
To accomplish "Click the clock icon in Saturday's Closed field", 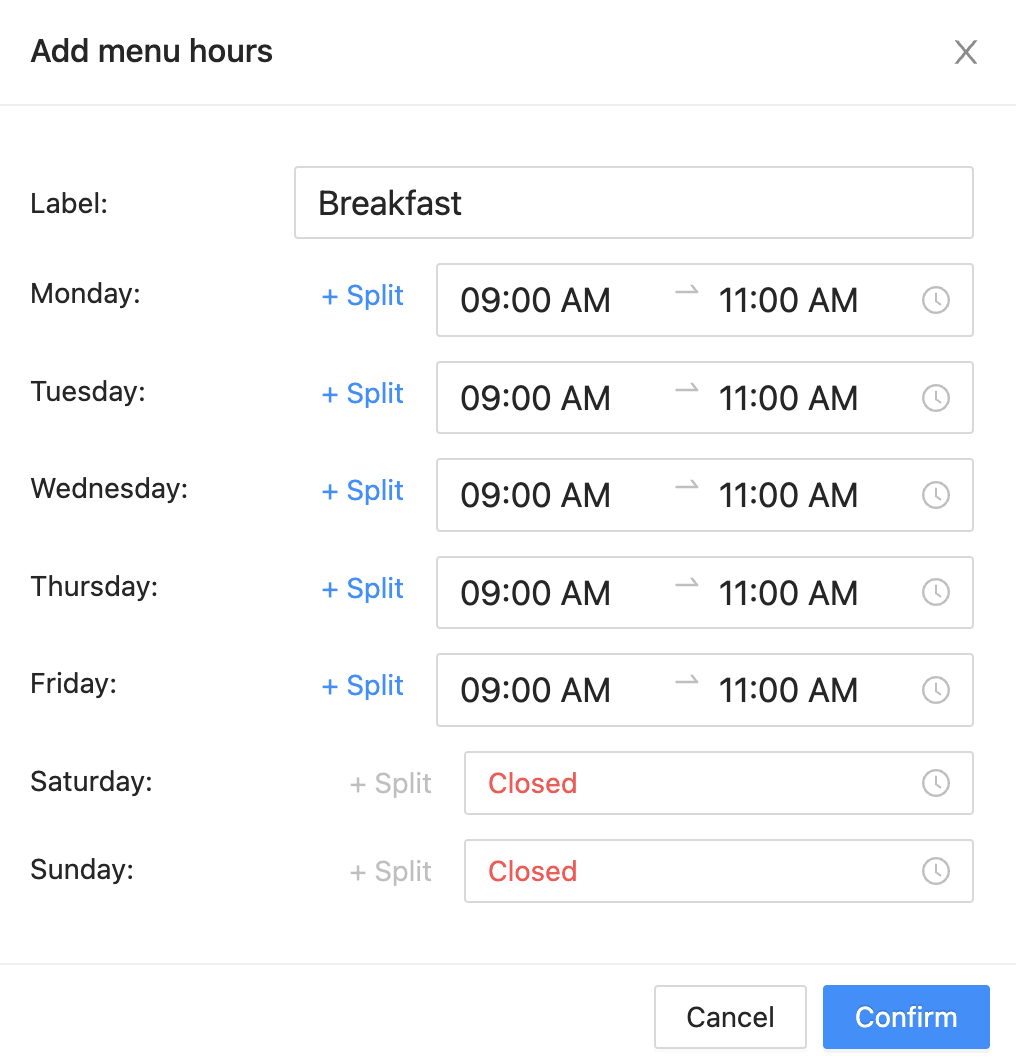I will pyautogui.click(x=936, y=783).
